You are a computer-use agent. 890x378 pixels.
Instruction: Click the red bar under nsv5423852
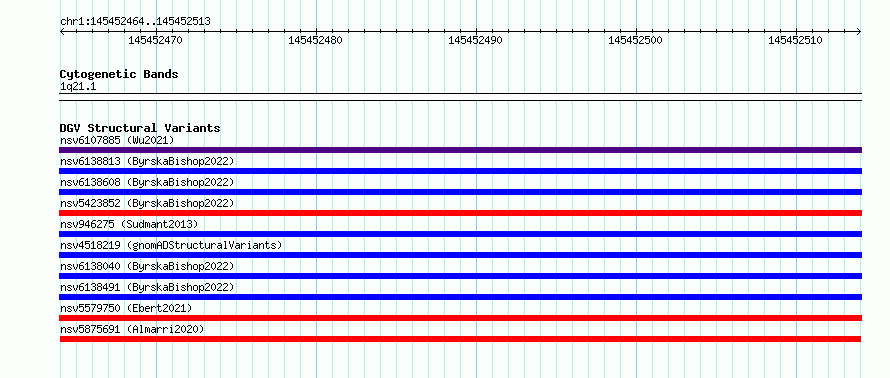(x=460, y=213)
